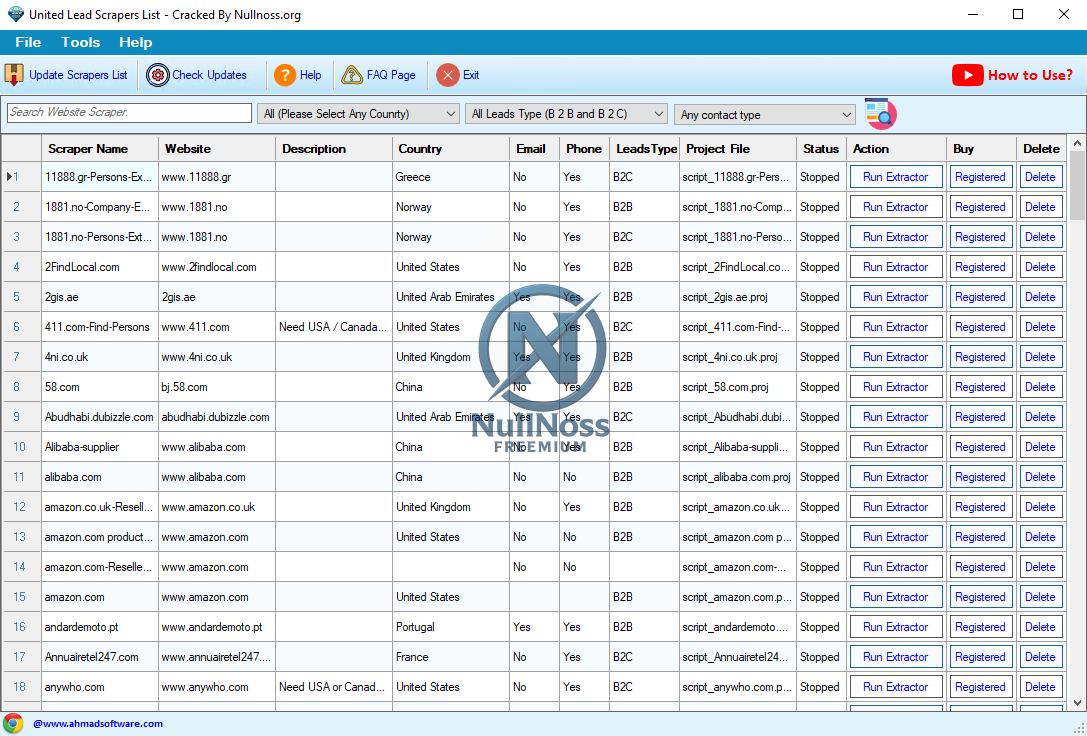Viewport: 1087px width, 736px height.
Task: Click the search magnifier icon beside filters
Action: click(880, 114)
